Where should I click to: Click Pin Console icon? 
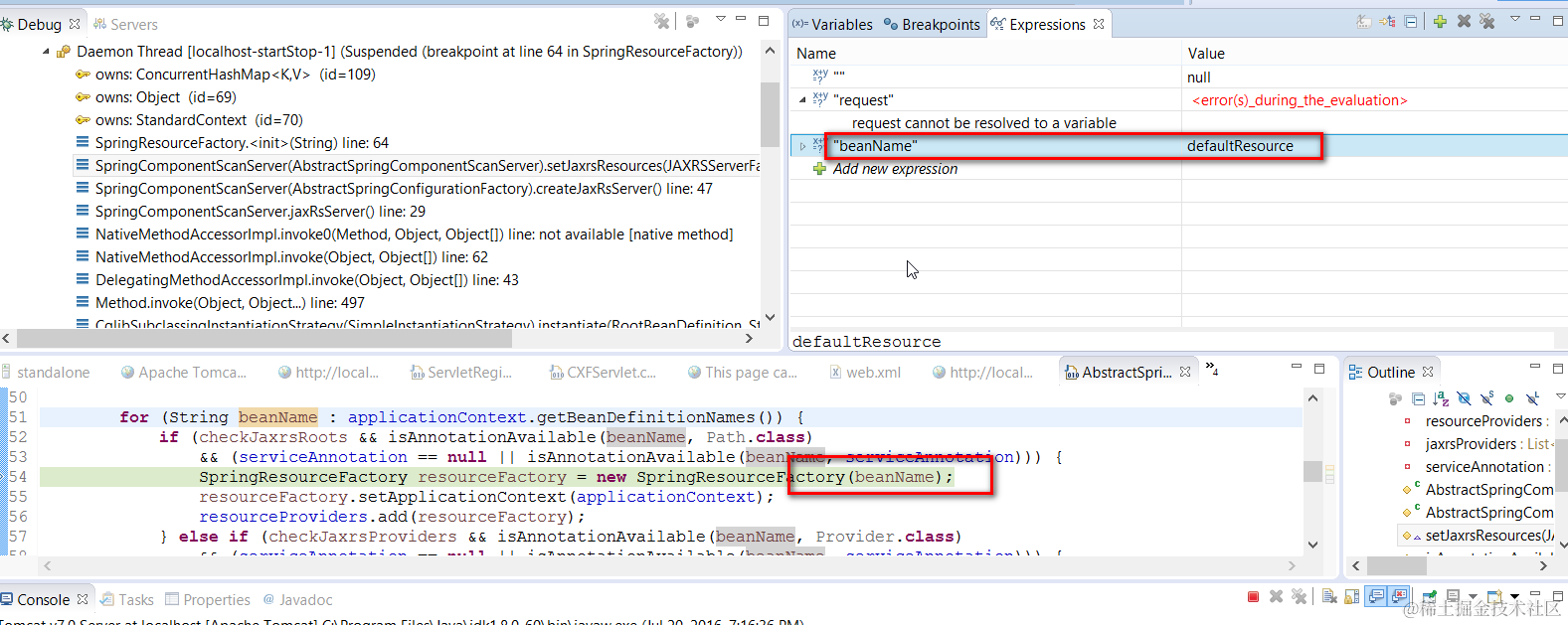(x=1429, y=596)
